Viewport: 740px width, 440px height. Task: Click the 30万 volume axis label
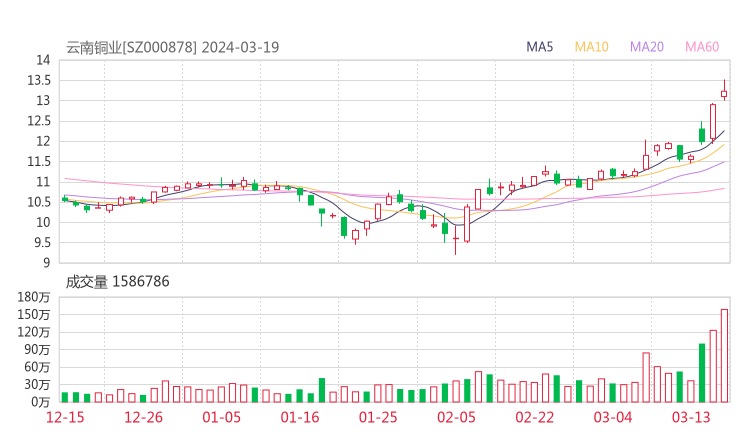click(37, 384)
